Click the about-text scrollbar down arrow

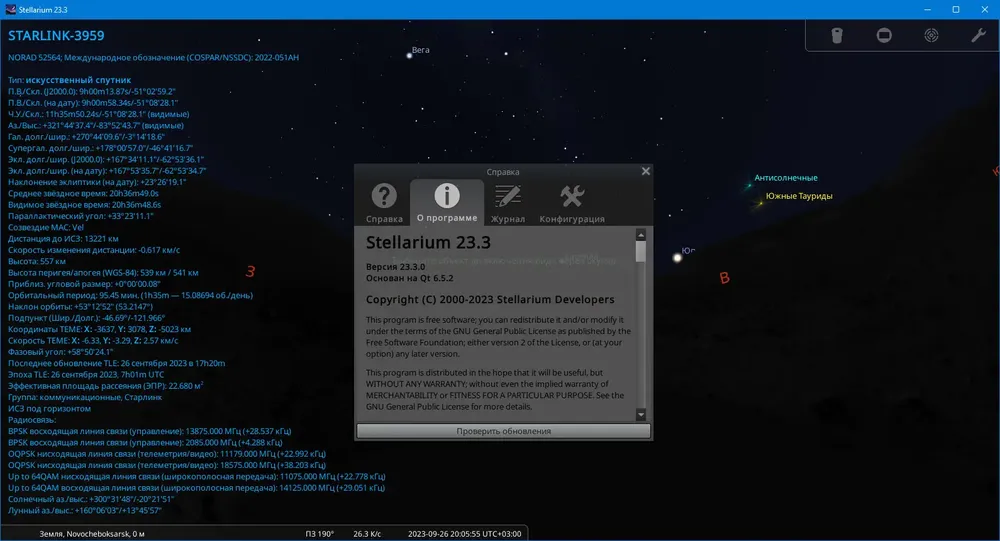[641, 415]
